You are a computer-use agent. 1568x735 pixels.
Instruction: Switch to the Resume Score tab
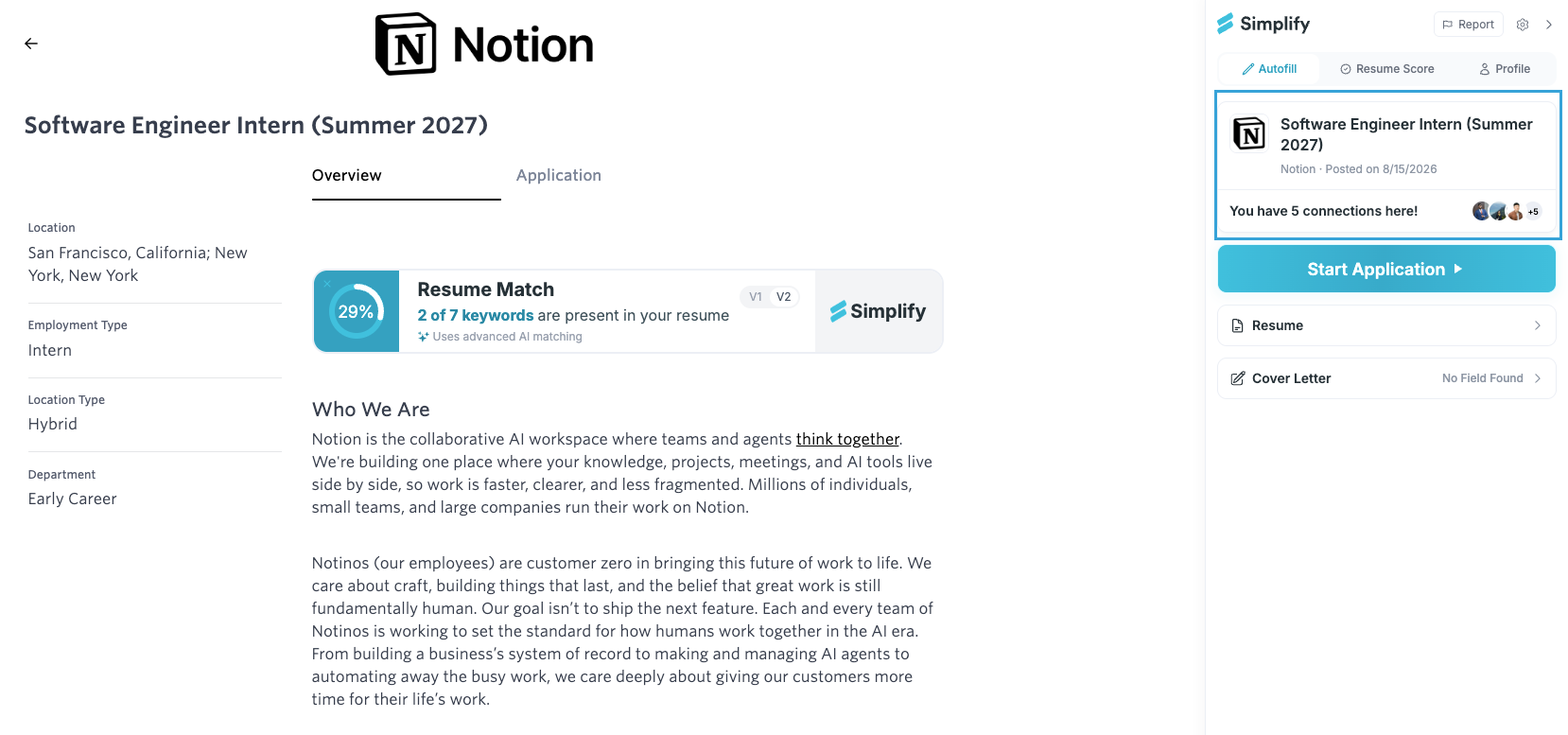[1387, 69]
